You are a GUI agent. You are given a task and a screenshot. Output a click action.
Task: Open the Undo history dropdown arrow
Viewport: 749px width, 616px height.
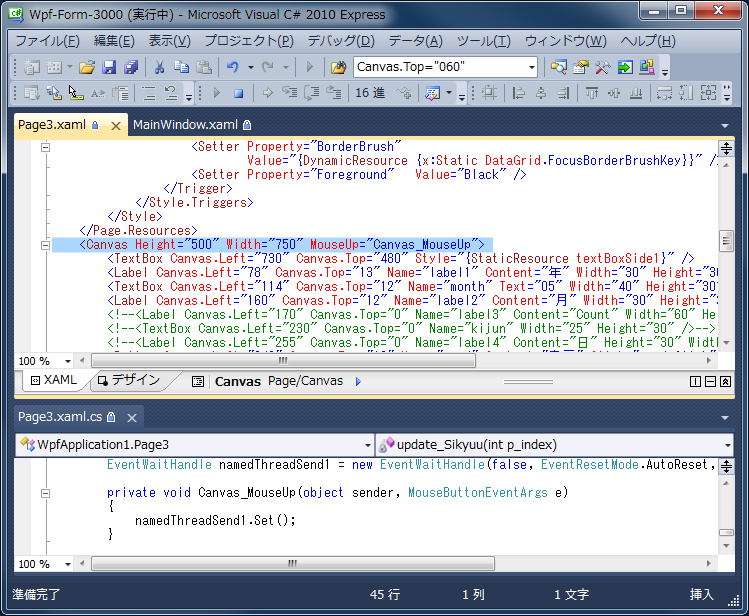click(x=250, y=67)
